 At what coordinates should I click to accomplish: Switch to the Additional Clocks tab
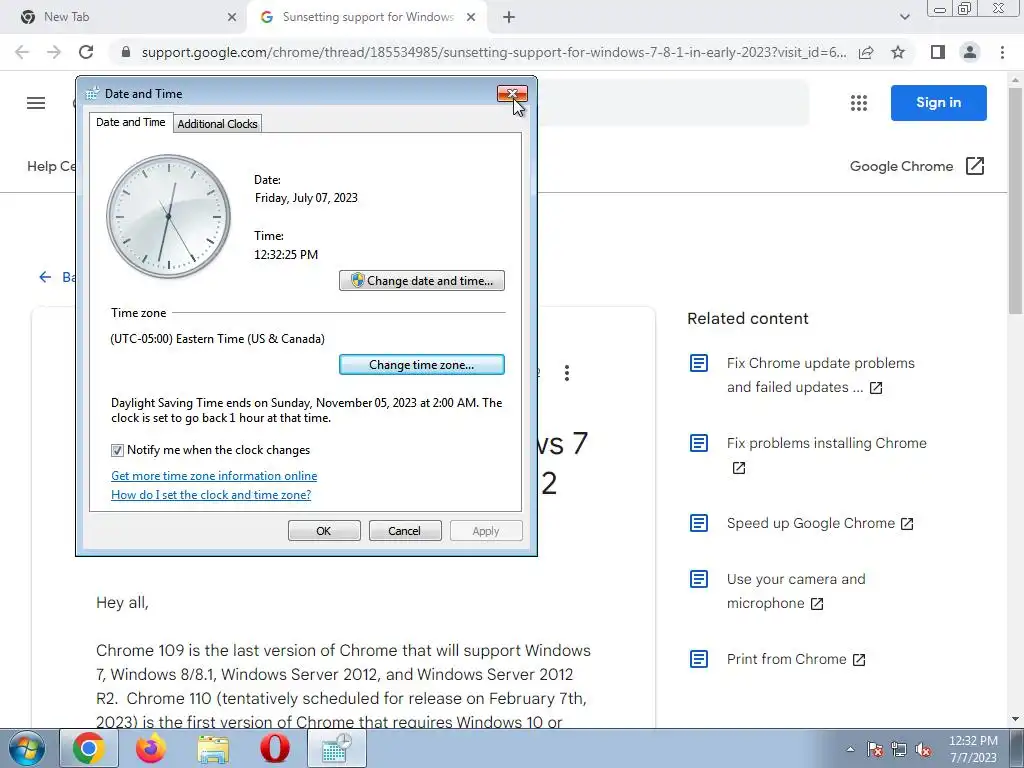(217, 124)
